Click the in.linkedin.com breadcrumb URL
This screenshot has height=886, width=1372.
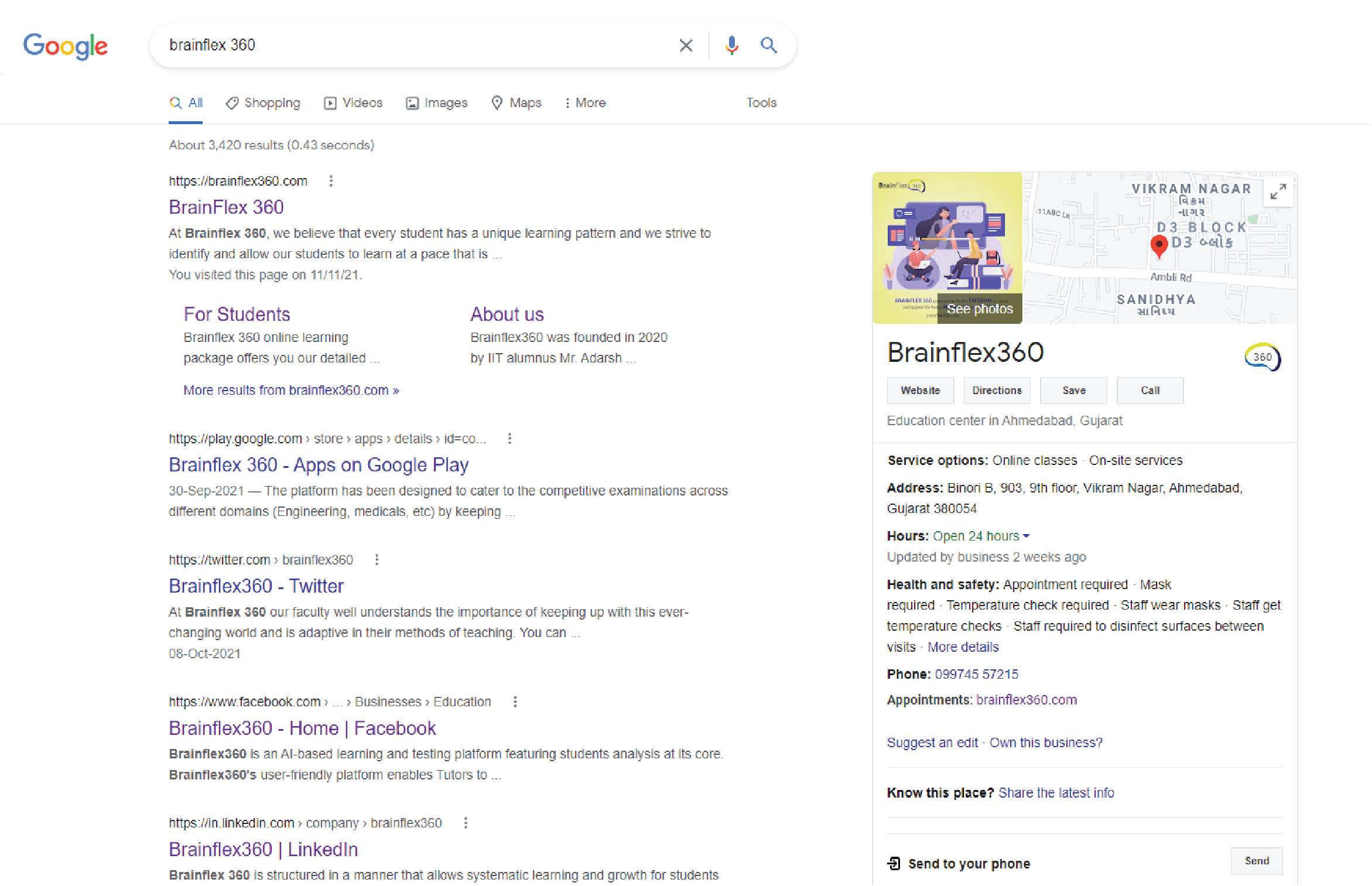point(305,823)
